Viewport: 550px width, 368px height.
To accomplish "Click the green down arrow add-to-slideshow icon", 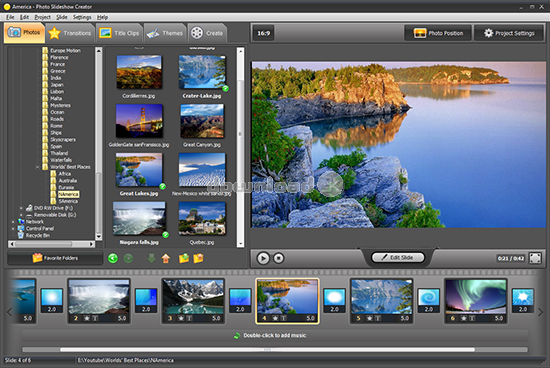I will pos(151,259).
